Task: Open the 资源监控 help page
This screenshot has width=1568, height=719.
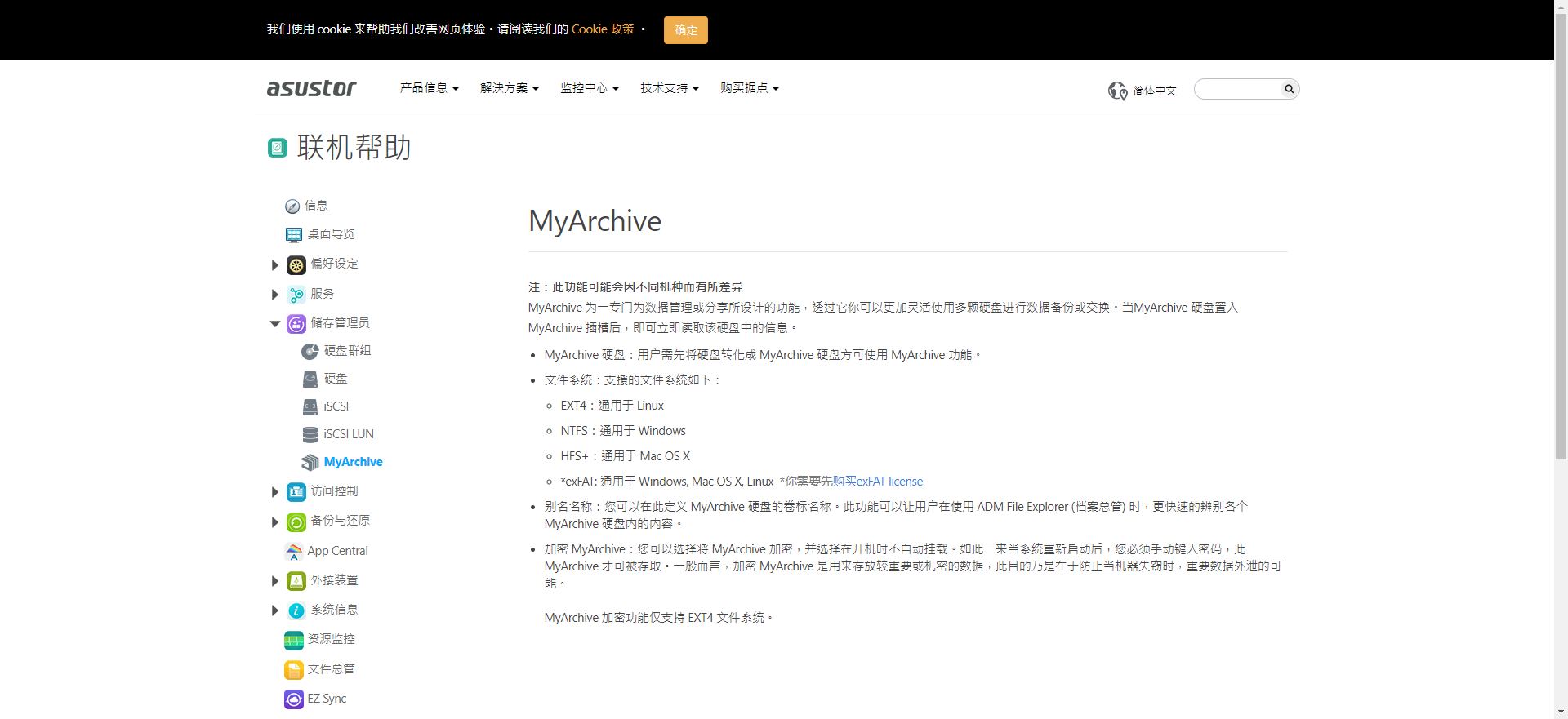Action: click(332, 639)
